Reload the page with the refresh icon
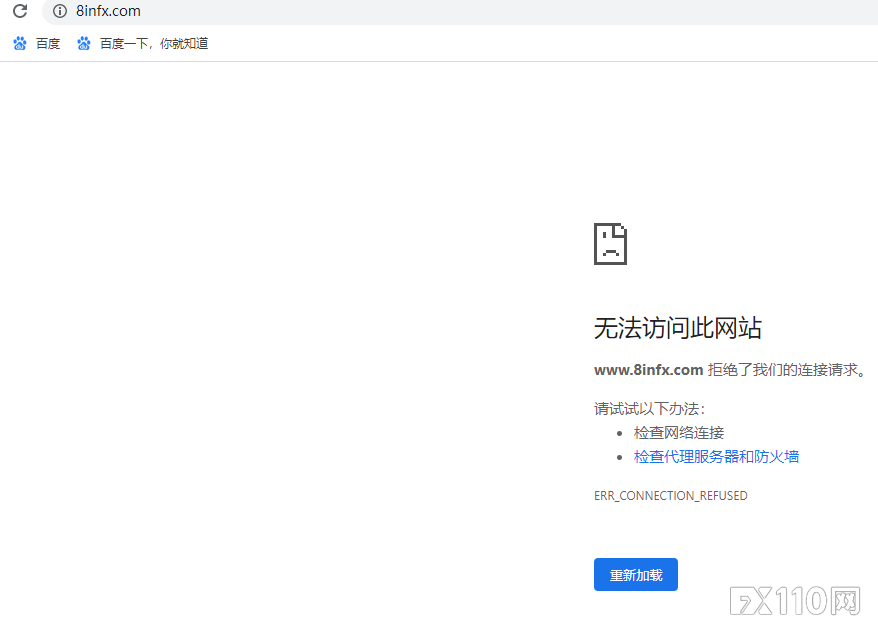Screen dimensions: 878x628 [x=20, y=11]
